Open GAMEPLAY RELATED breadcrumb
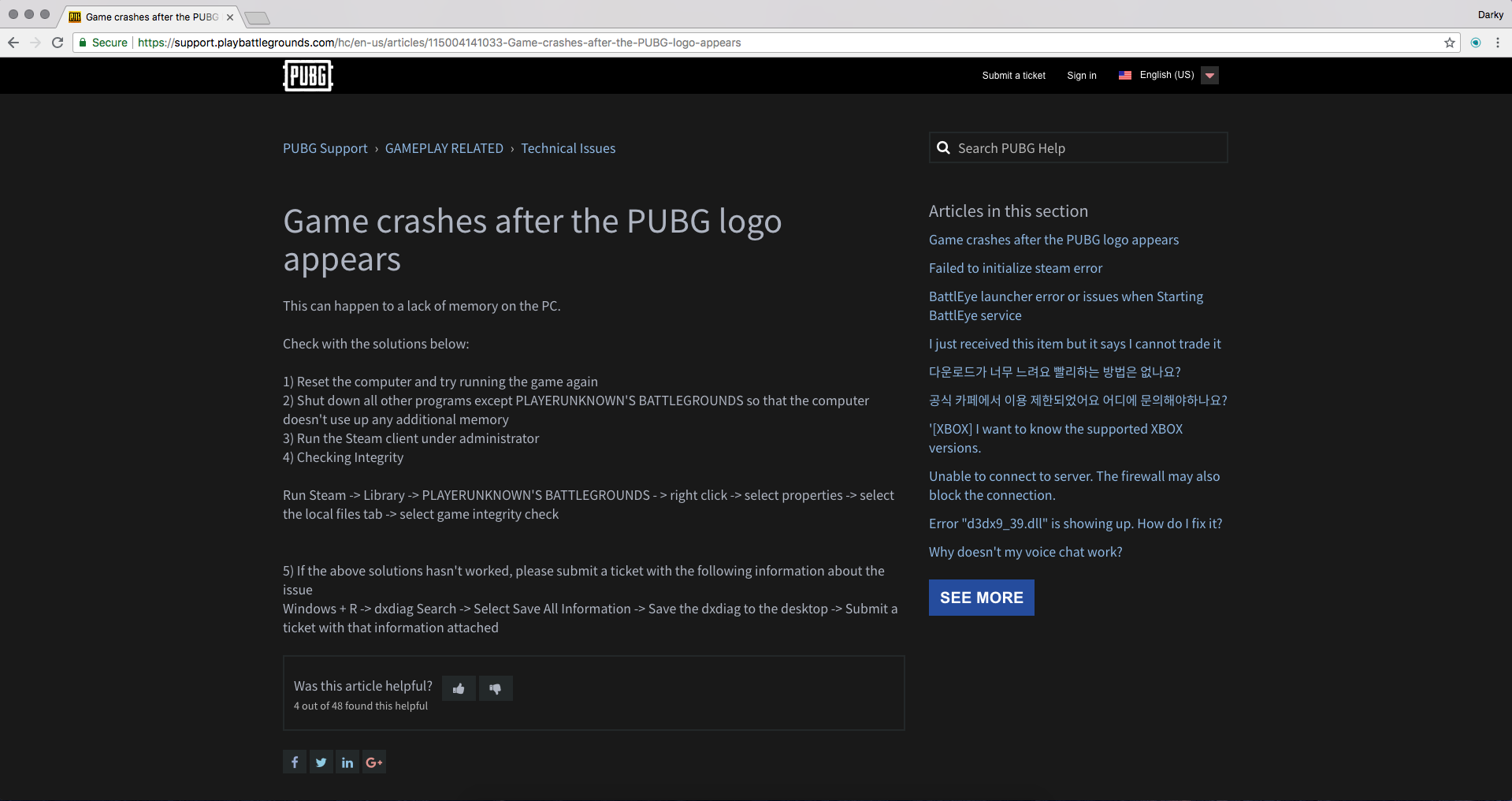Image resolution: width=1512 pixels, height=801 pixels. pos(444,148)
